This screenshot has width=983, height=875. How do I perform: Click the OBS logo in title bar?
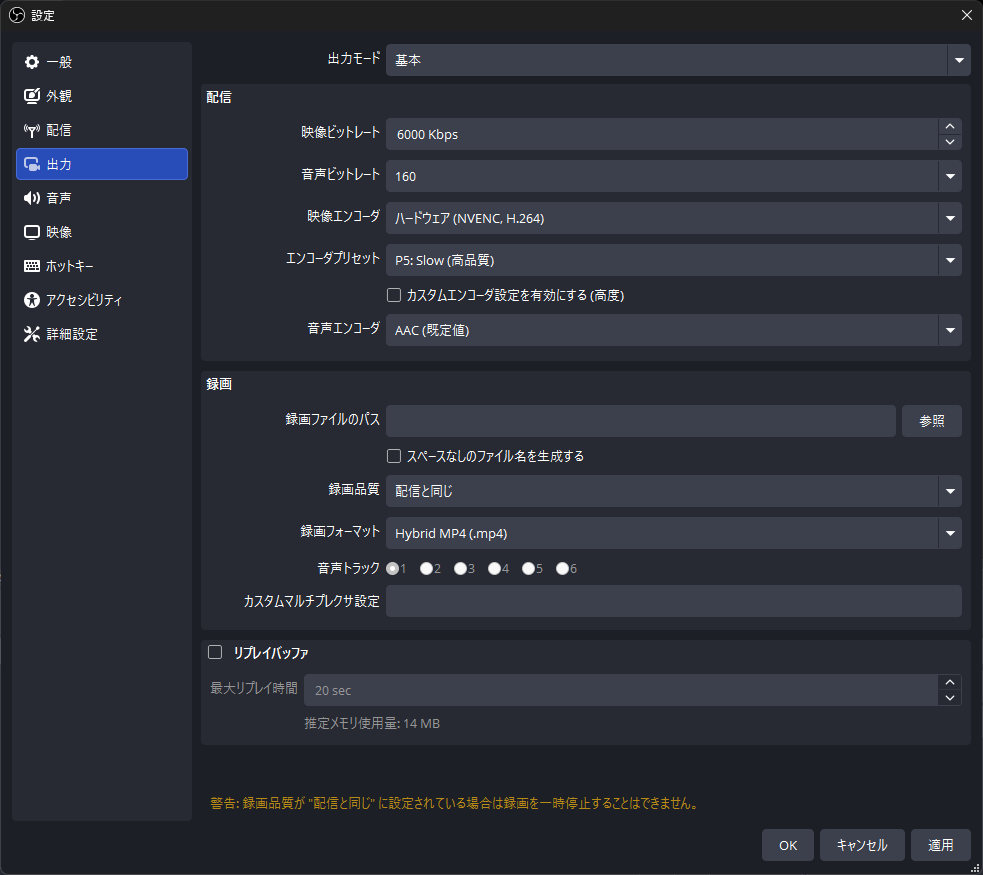(17, 15)
